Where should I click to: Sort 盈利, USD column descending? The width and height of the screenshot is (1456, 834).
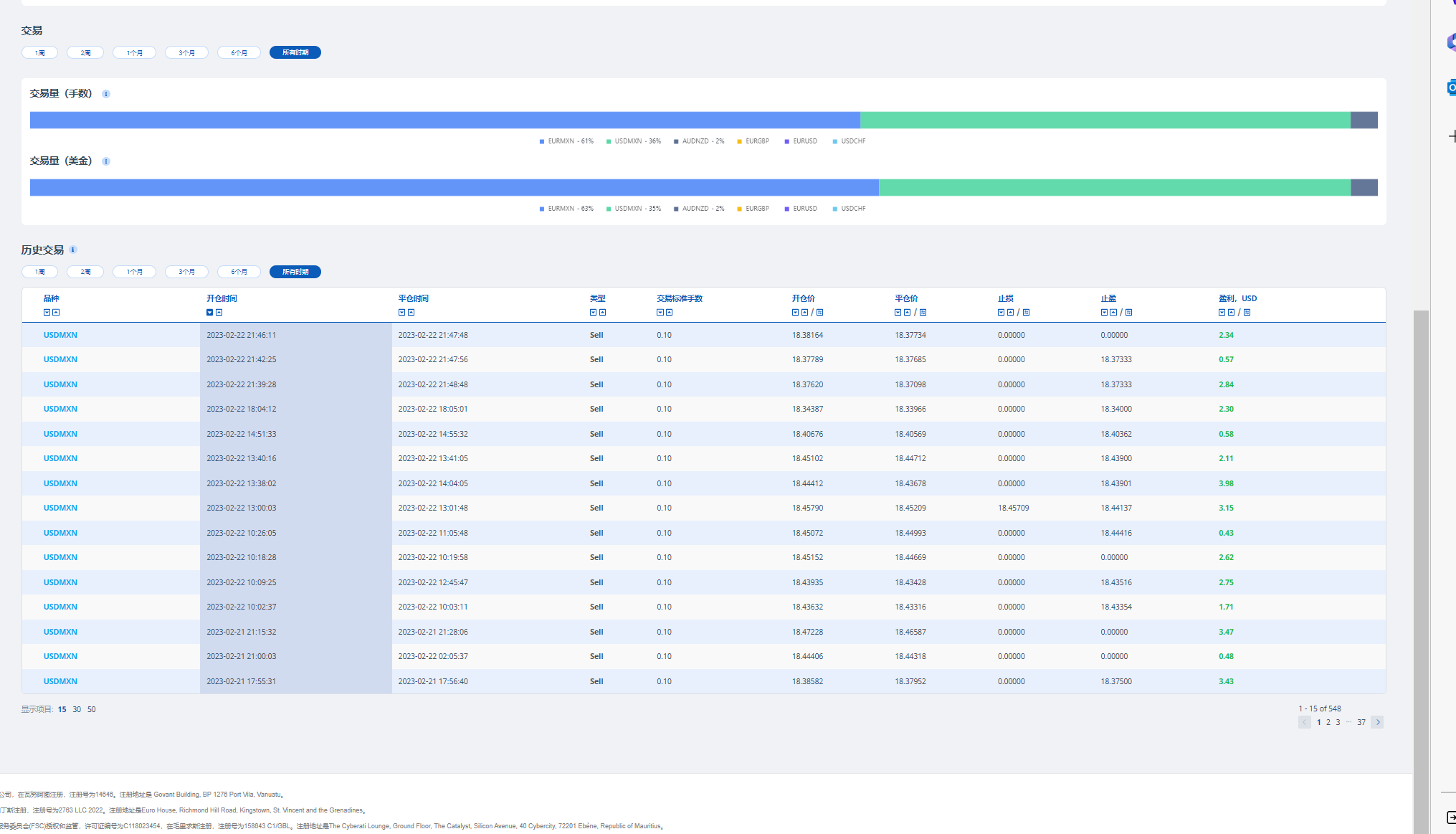(x=1222, y=313)
